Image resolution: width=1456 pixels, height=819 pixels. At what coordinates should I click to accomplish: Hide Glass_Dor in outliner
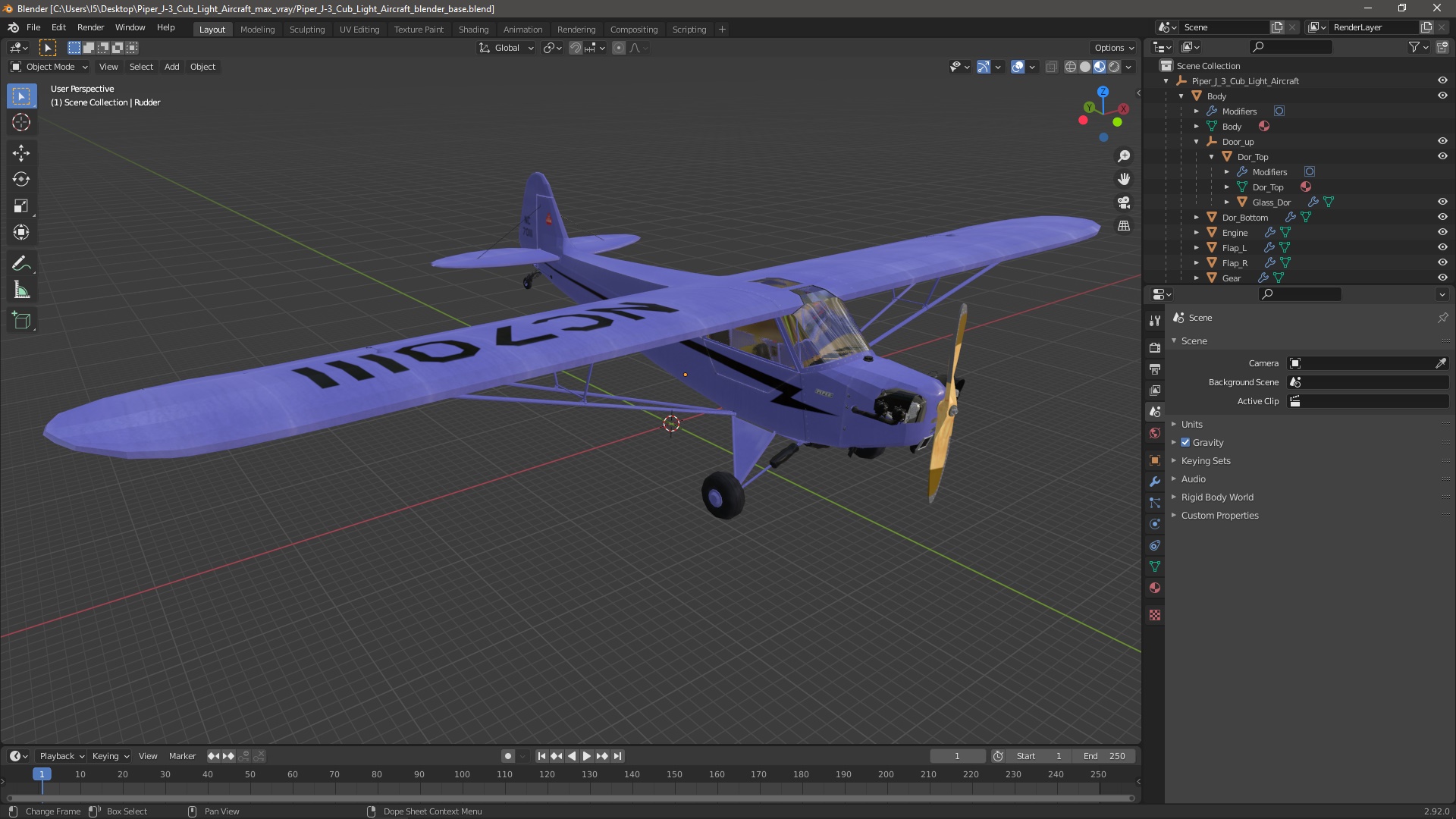(x=1442, y=202)
